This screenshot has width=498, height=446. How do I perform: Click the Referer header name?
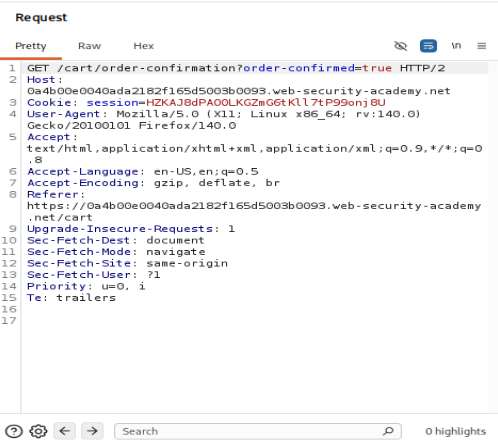[x=53, y=194]
